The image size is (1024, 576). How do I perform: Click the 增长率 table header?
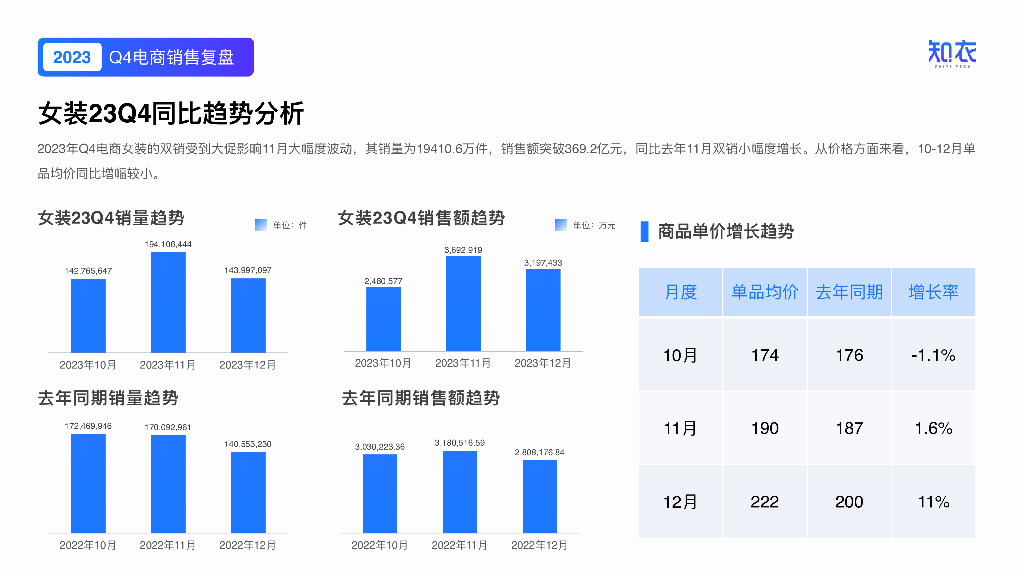(933, 292)
